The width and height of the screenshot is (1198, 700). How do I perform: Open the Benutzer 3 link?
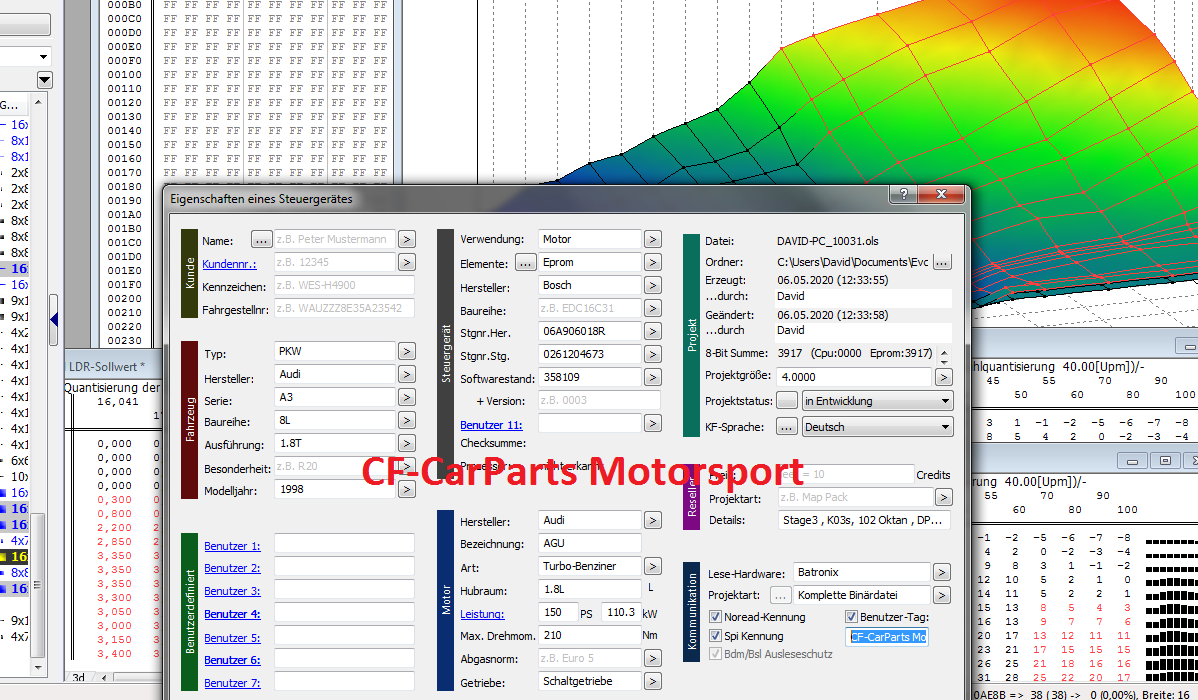coord(232,591)
